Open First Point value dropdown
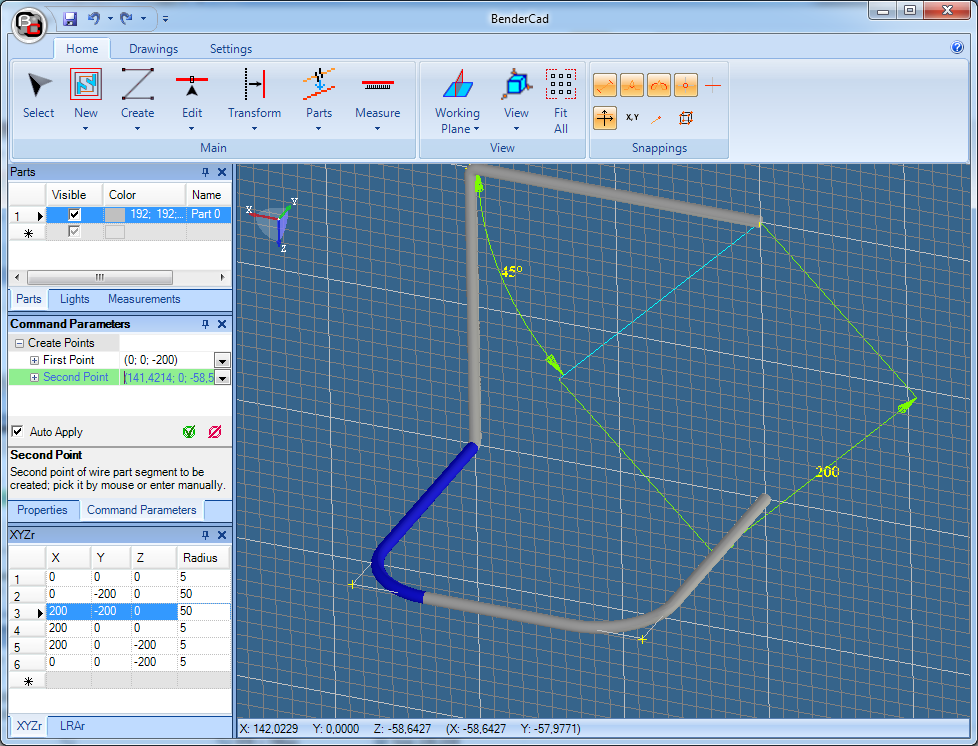 point(222,361)
